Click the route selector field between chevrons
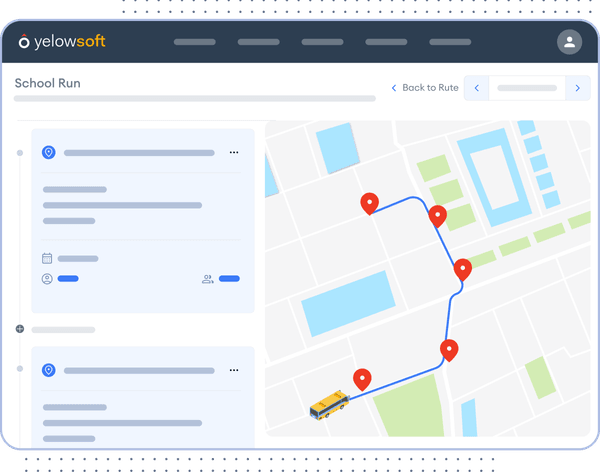The image size is (600, 472). (x=527, y=88)
